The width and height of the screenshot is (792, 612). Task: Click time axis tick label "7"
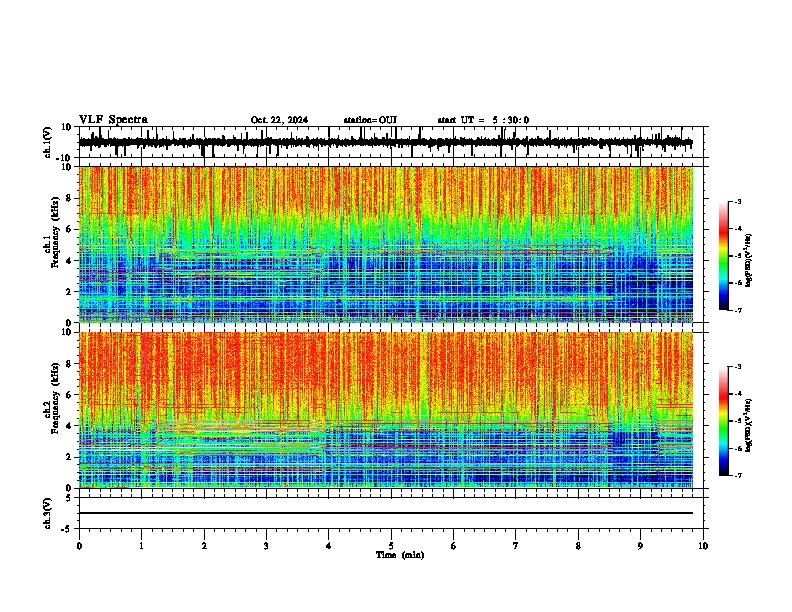516,546
